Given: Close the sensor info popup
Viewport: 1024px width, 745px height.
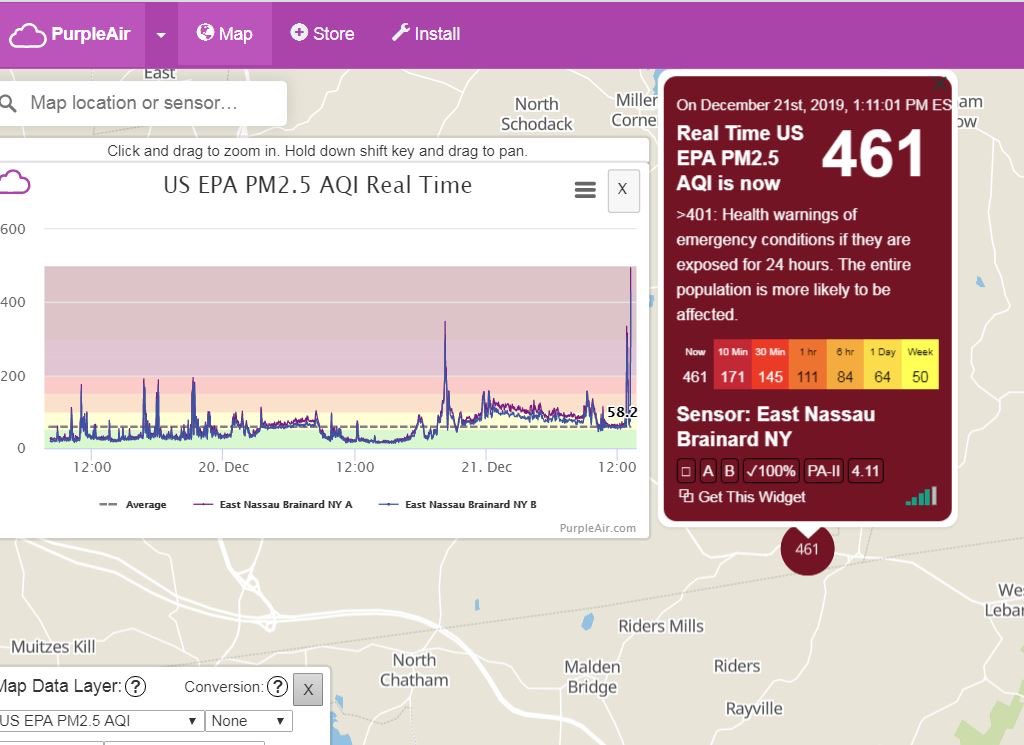Looking at the screenshot, I should 940,84.
